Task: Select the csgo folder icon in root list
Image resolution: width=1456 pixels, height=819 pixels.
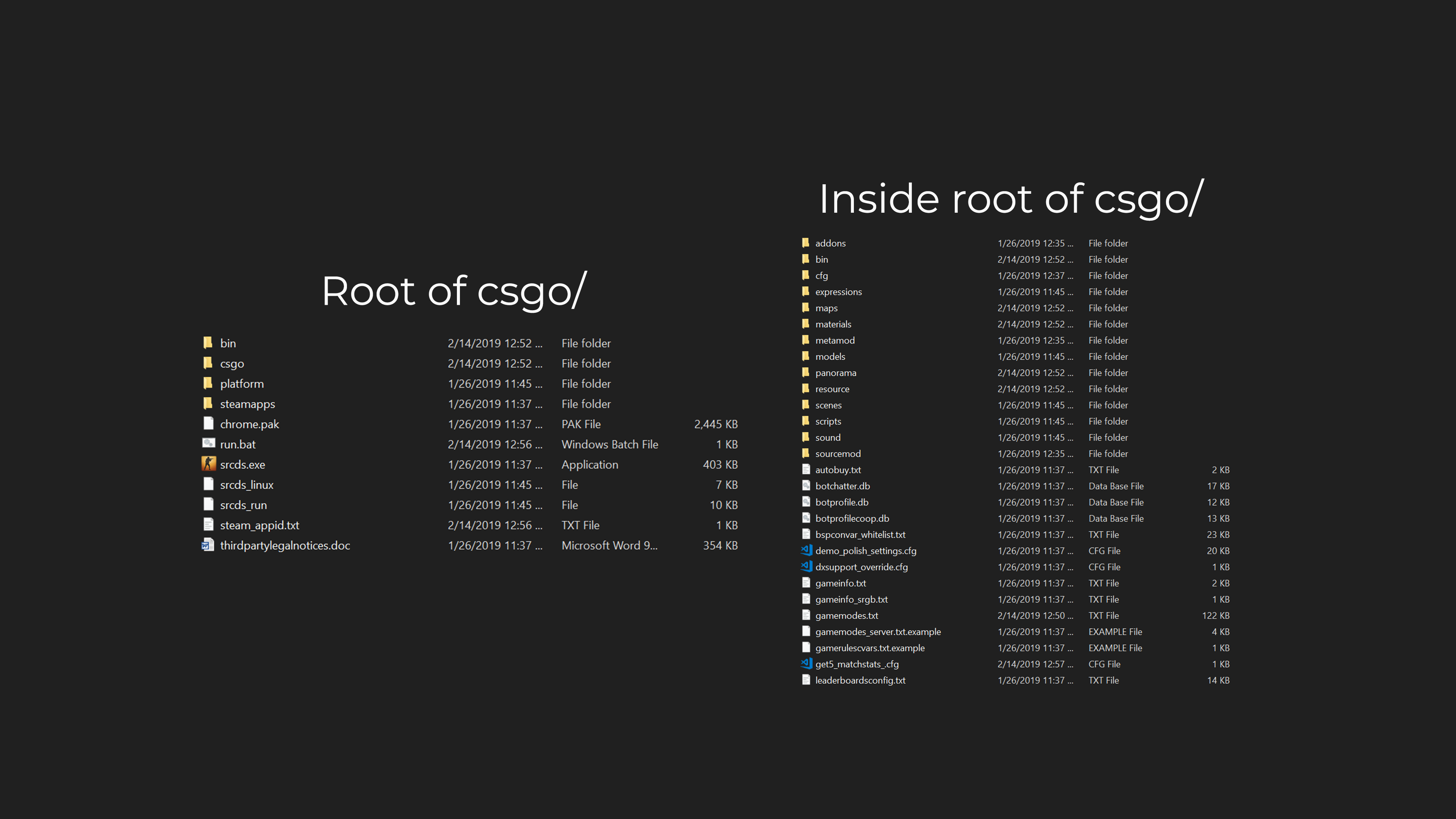Action: tap(208, 363)
